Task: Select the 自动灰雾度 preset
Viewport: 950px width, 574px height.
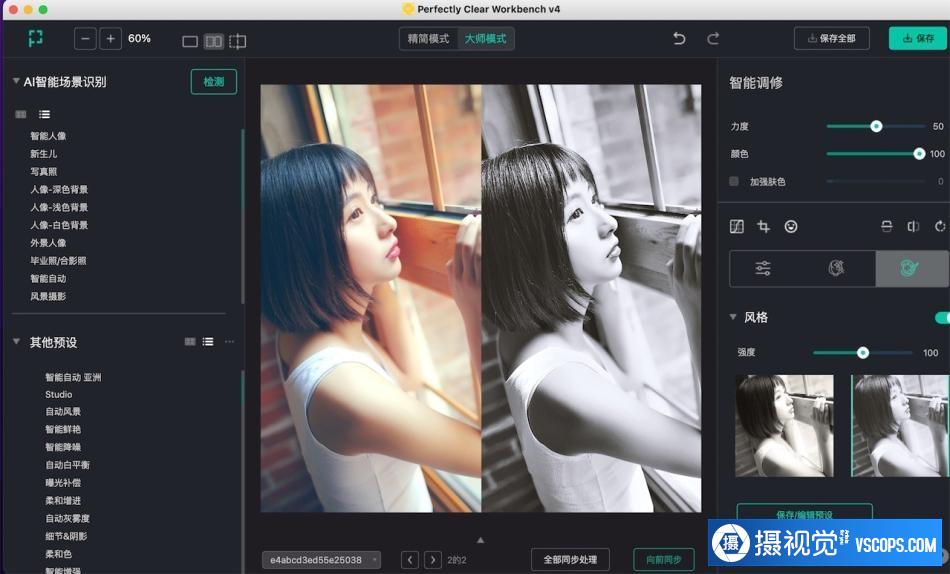Action: 67,518
